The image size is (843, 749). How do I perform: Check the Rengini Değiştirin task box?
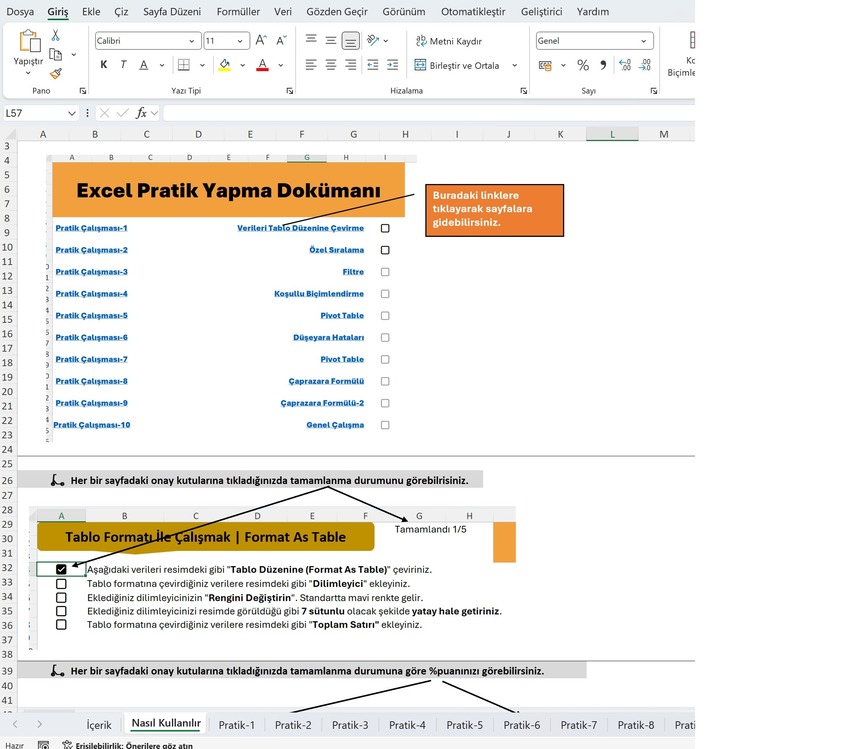tap(61, 598)
